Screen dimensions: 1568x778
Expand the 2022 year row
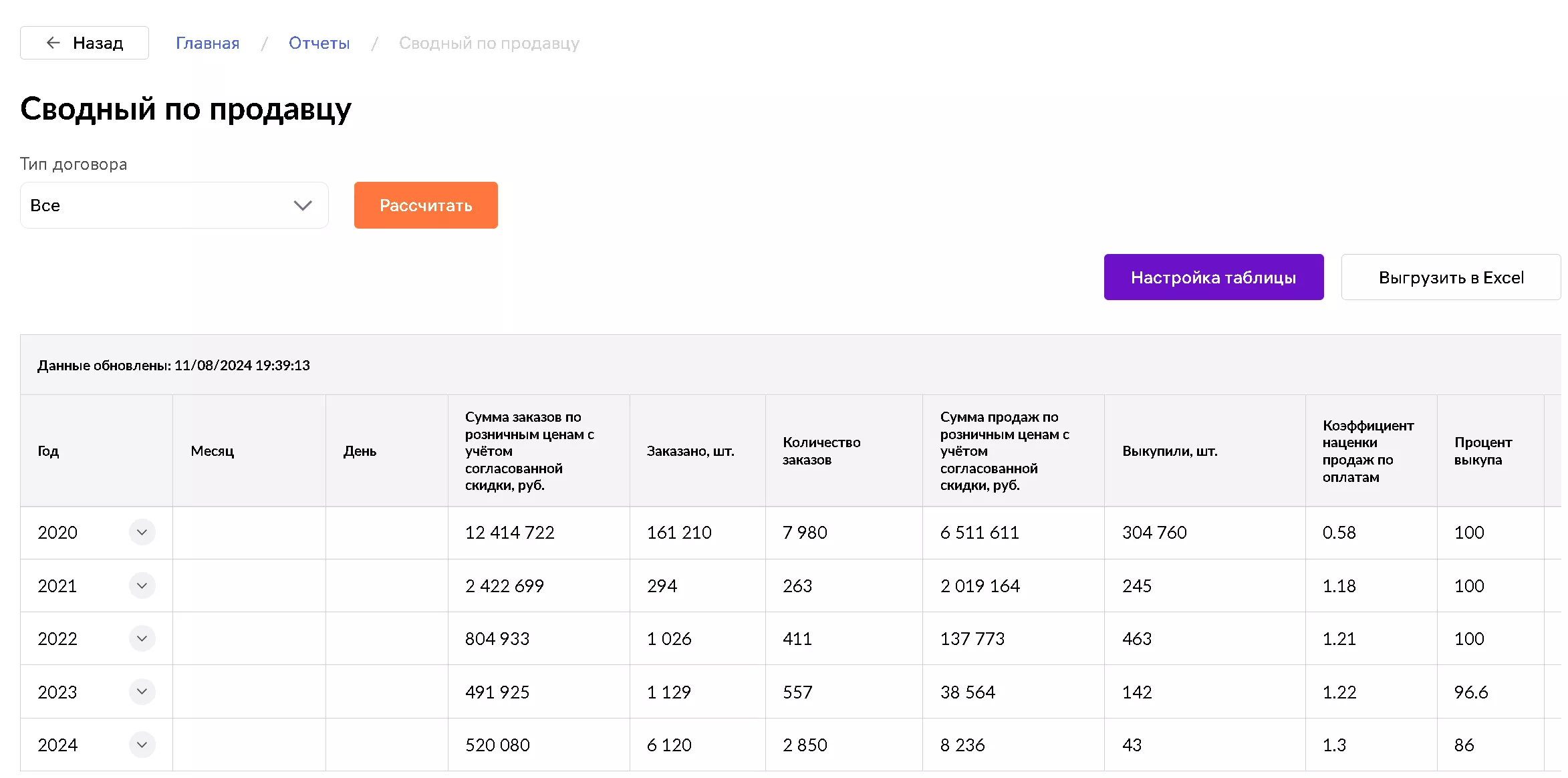142,638
